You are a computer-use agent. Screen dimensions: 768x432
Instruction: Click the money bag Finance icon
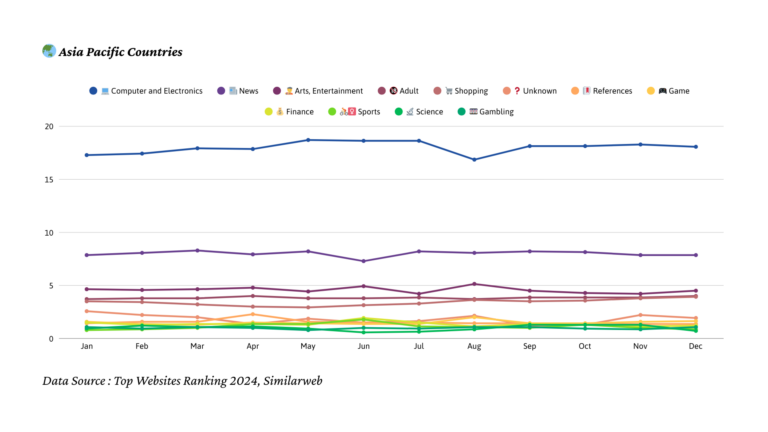click(x=279, y=112)
